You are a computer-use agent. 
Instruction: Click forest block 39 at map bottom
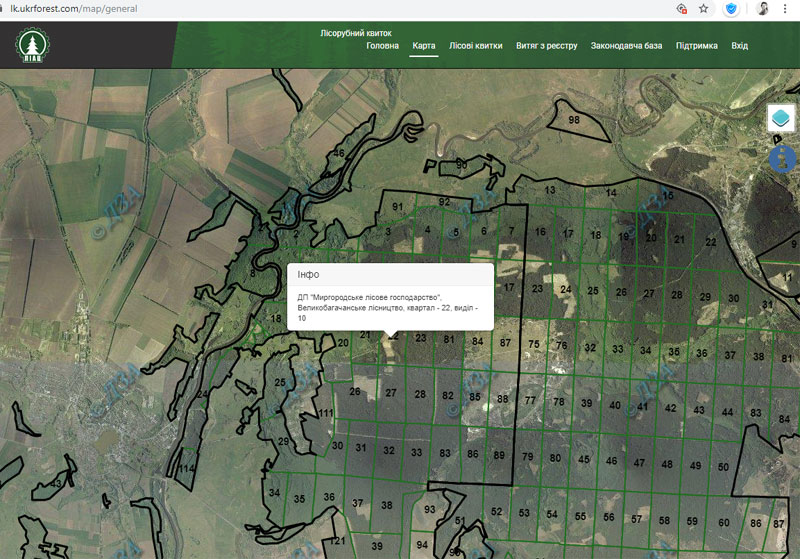pos(377,546)
